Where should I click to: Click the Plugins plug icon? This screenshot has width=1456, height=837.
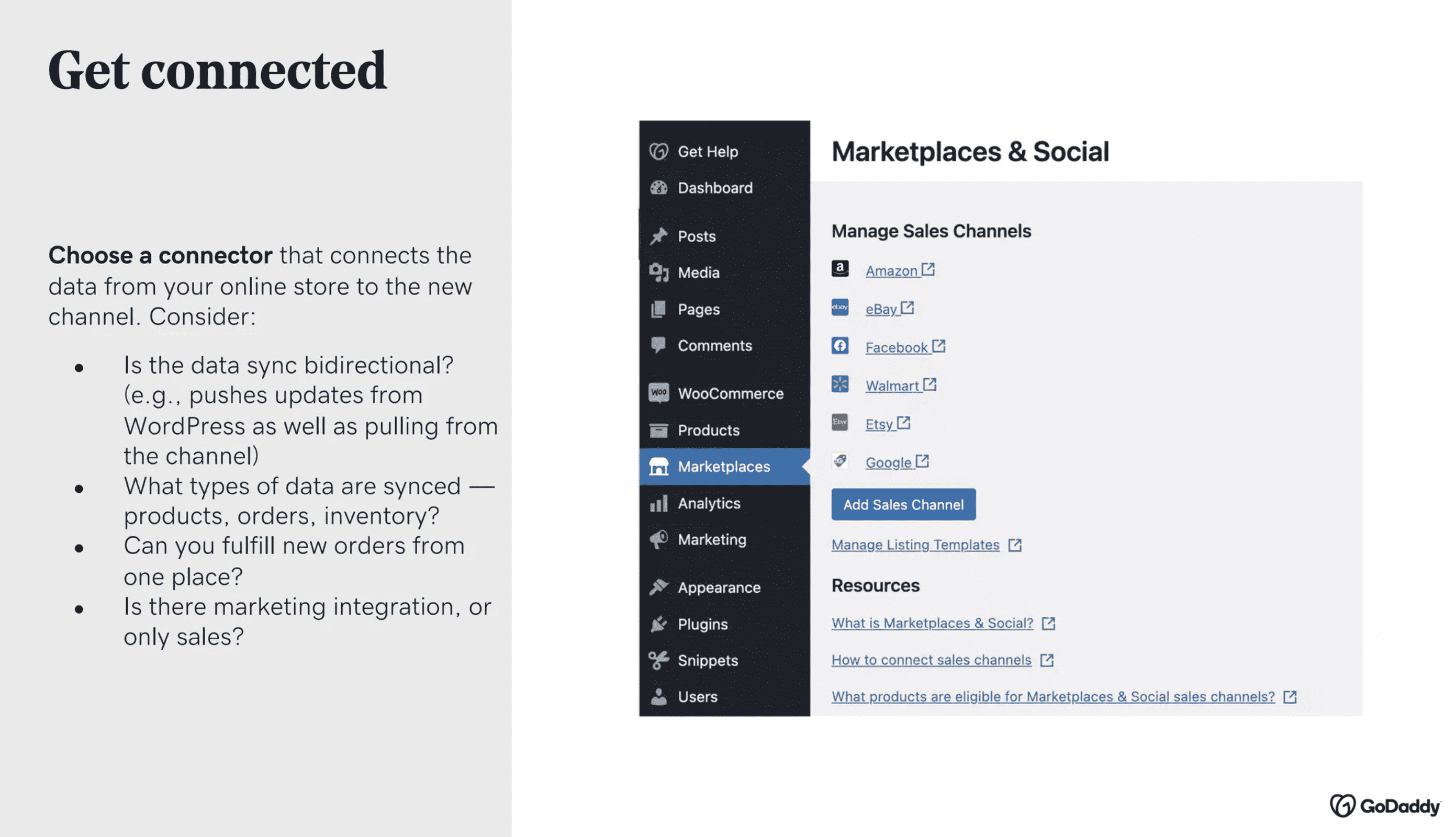[x=658, y=624]
